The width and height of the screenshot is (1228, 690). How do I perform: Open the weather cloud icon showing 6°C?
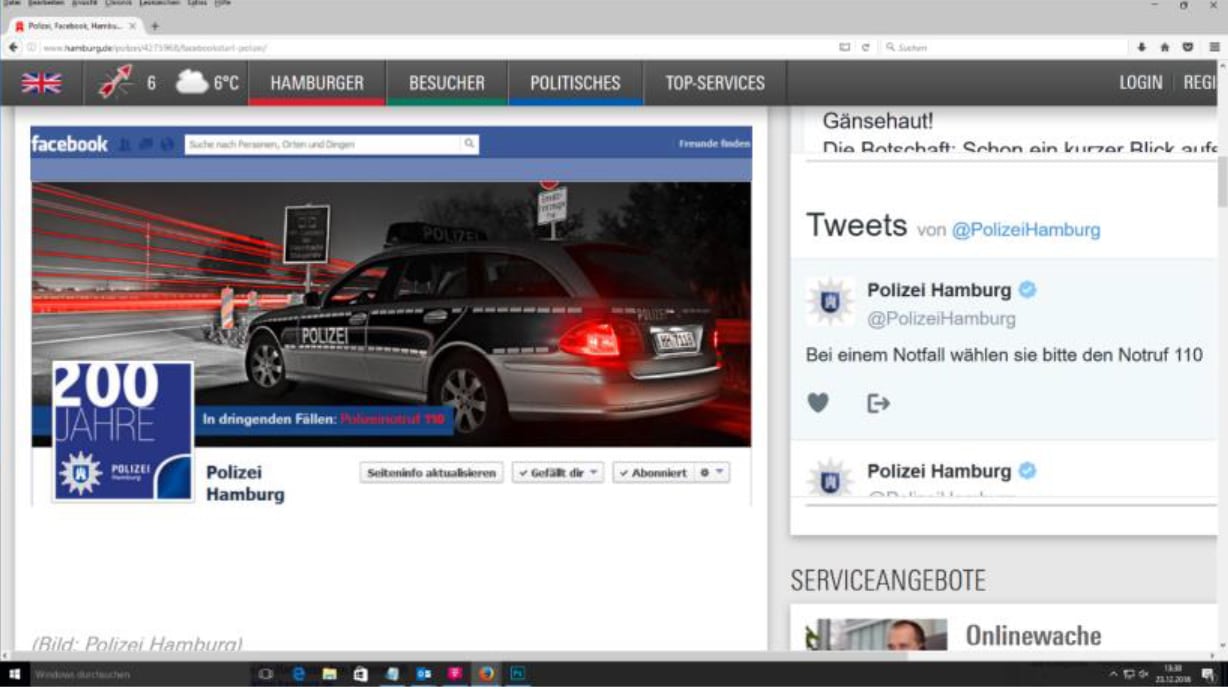click(192, 82)
